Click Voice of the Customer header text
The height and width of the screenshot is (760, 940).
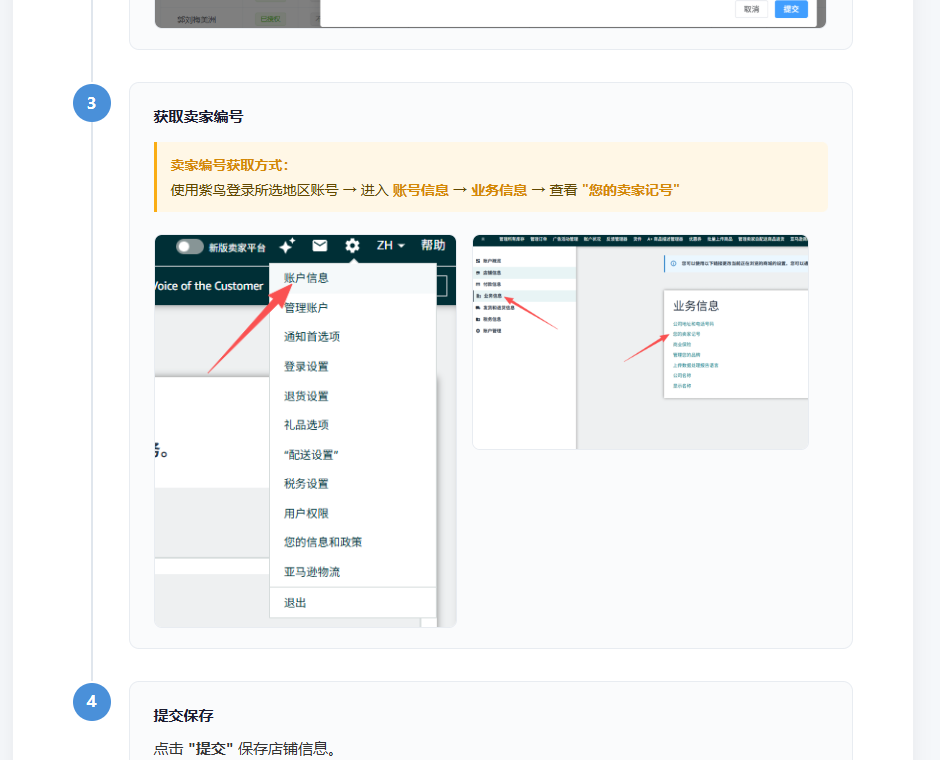tap(209, 286)
